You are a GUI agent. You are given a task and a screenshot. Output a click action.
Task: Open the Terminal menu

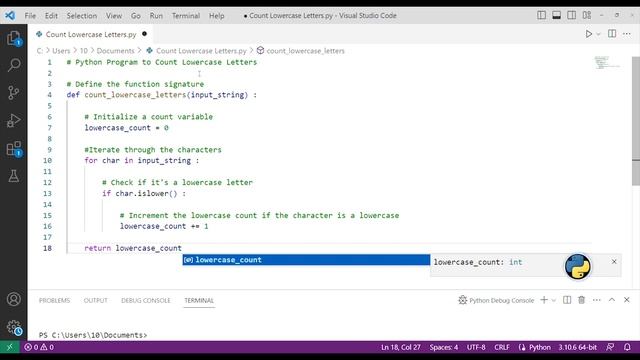point(186,16)
